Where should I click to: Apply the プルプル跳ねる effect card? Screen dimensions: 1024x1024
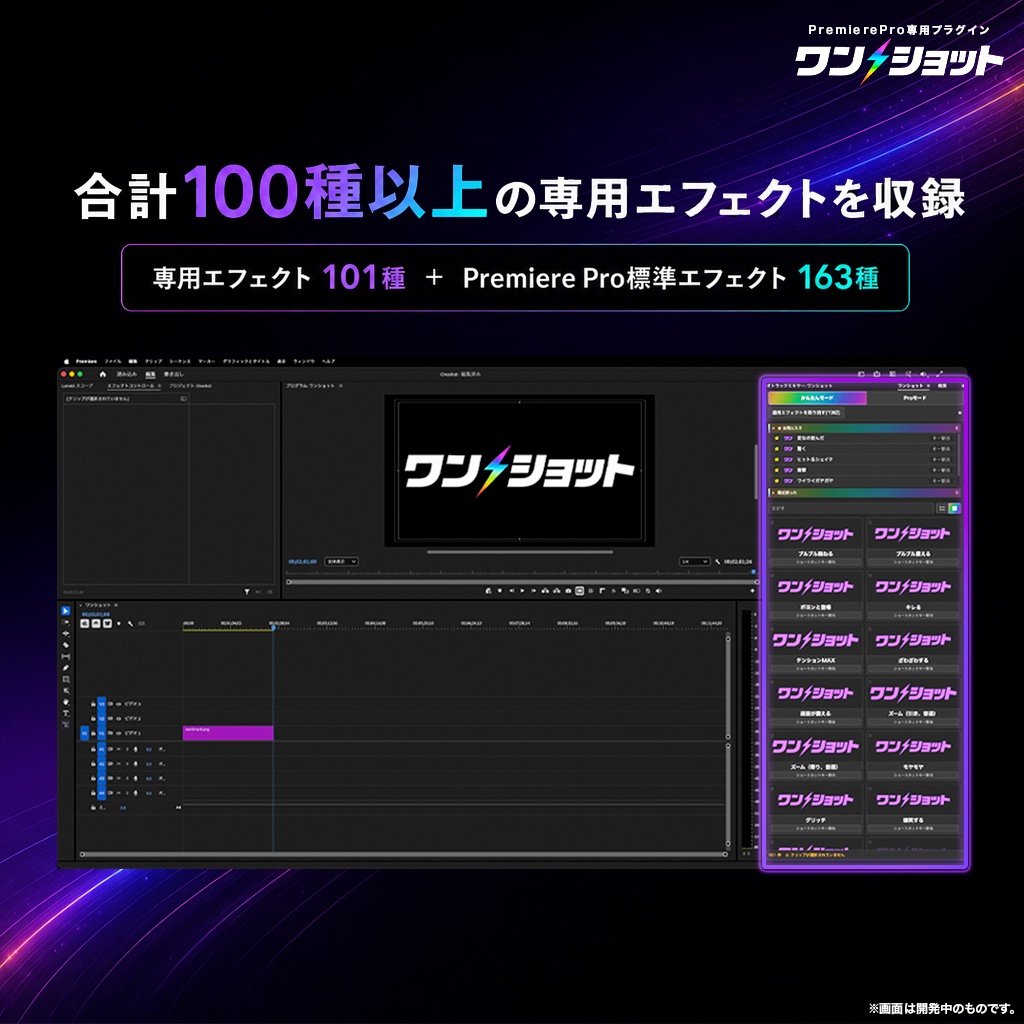tap(816, 542)
